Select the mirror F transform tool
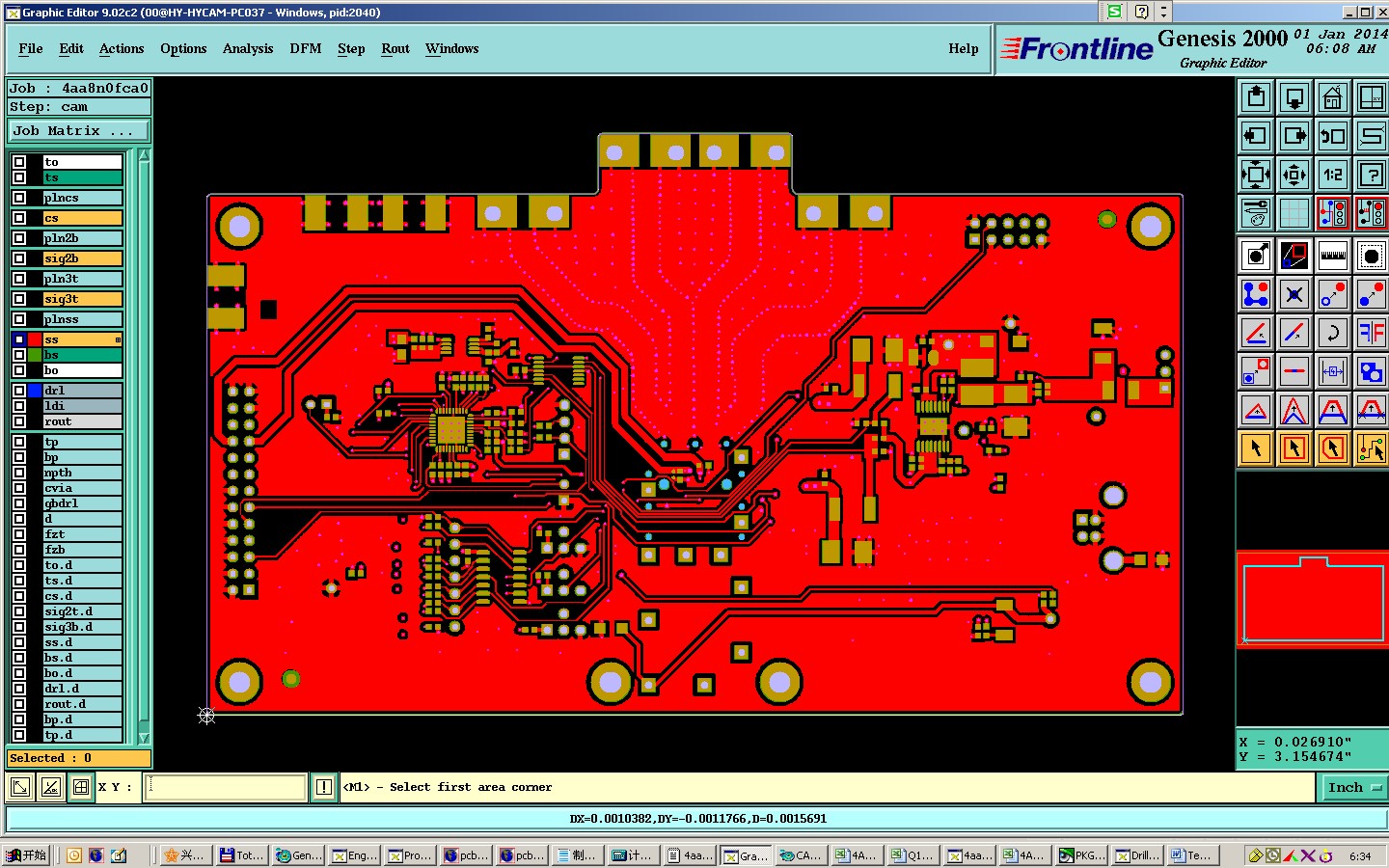The width and height of the screenshot is (1389, 868). [x=1371, y=333]
